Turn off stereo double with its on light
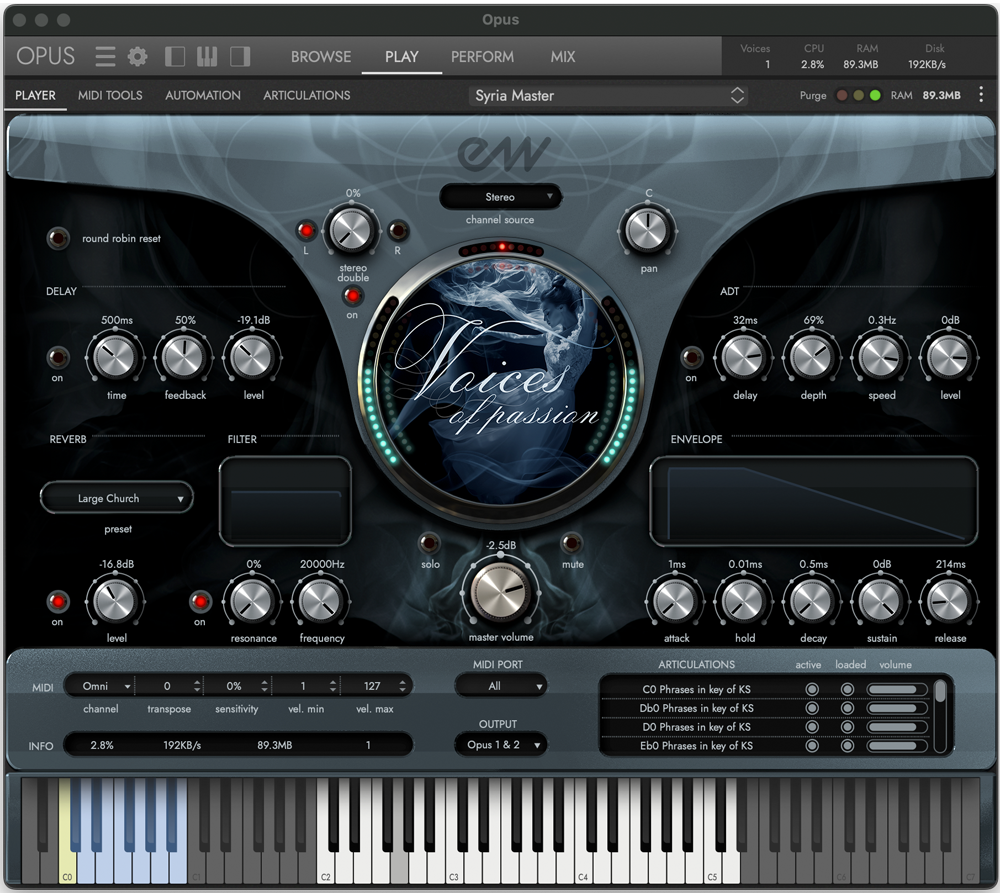The height and width of the screenshot is (893, 1000). [352, 296]
